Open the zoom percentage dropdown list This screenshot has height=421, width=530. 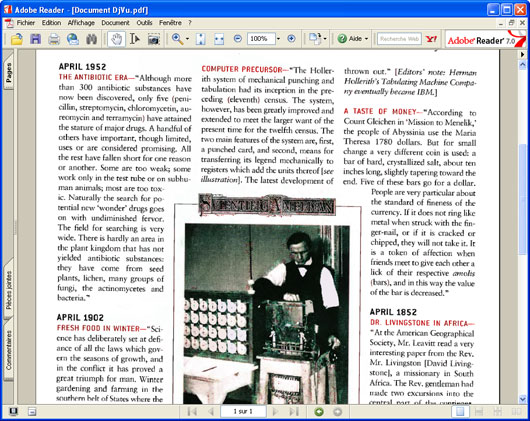(278, 39)
